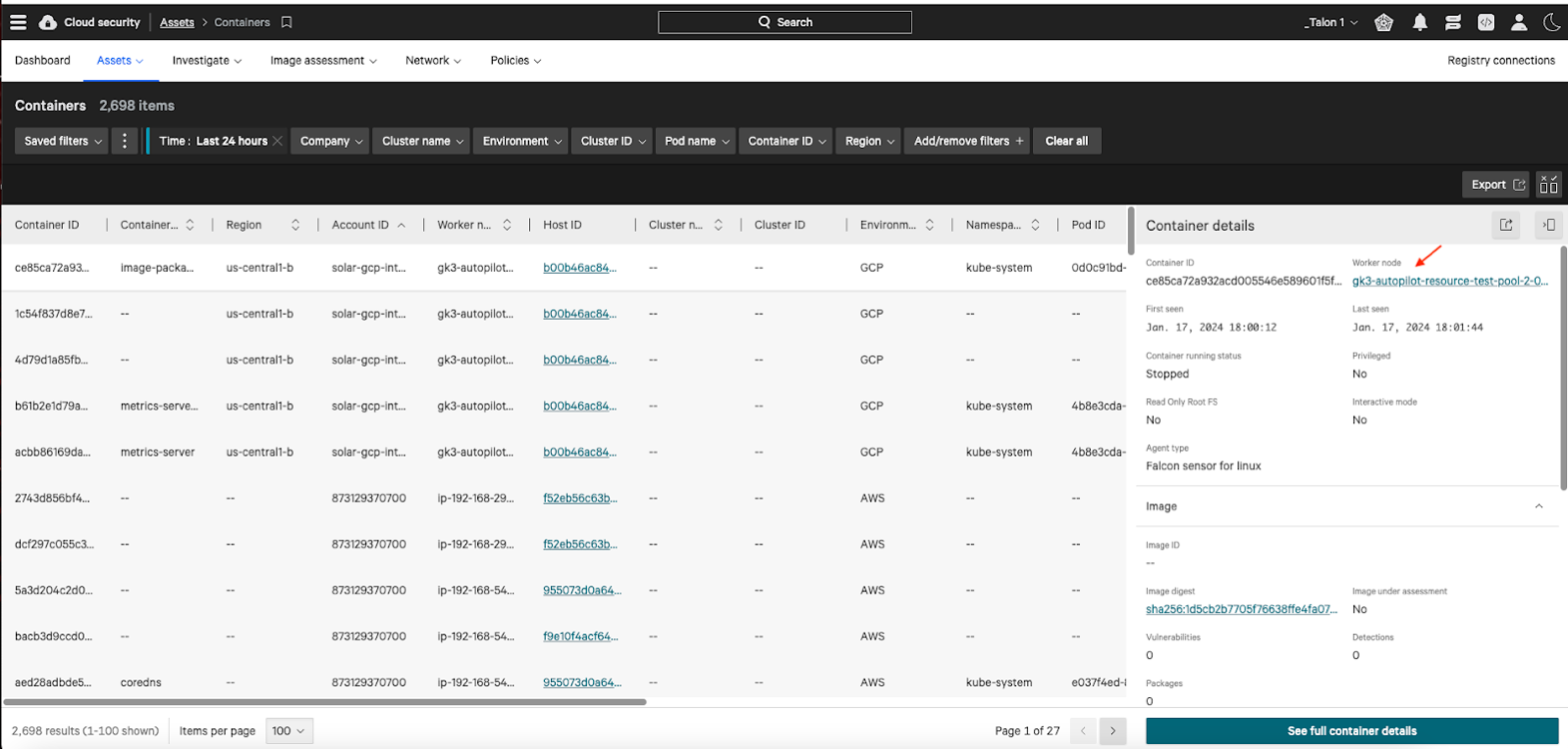Screen dimensions: 1568x749
Task: Click Clear all filters button
Action: pyautogui.click(x=1066, y=141)
